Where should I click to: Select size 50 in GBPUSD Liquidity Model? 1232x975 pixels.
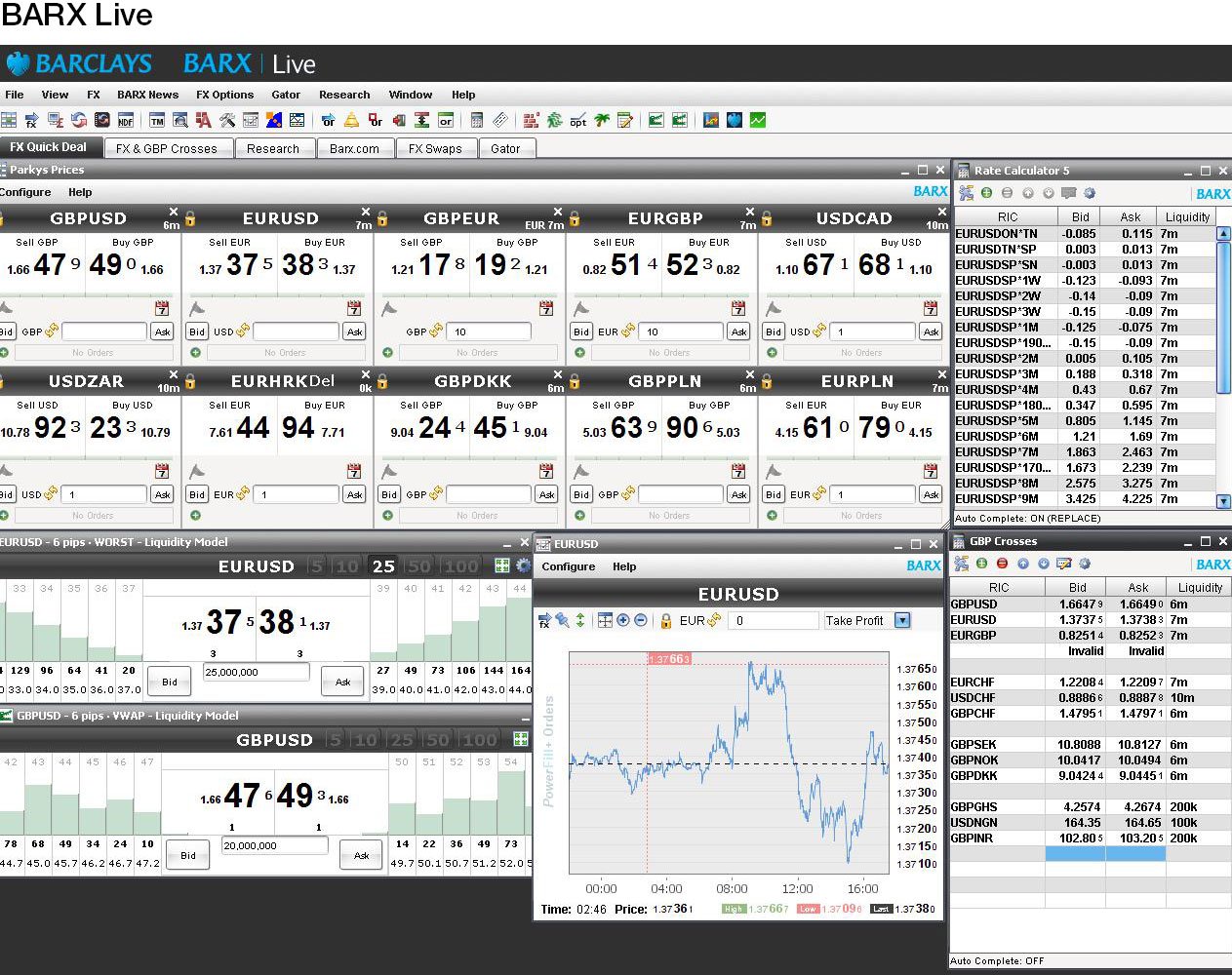point(438,740)
